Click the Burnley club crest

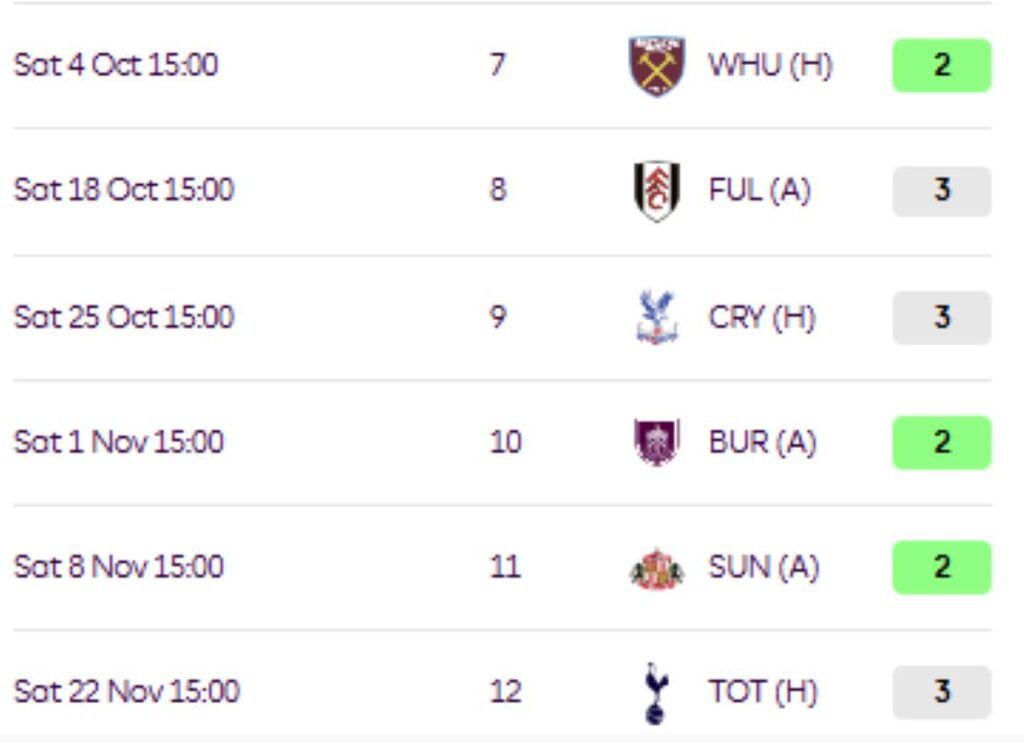click(x=656, y=442)
